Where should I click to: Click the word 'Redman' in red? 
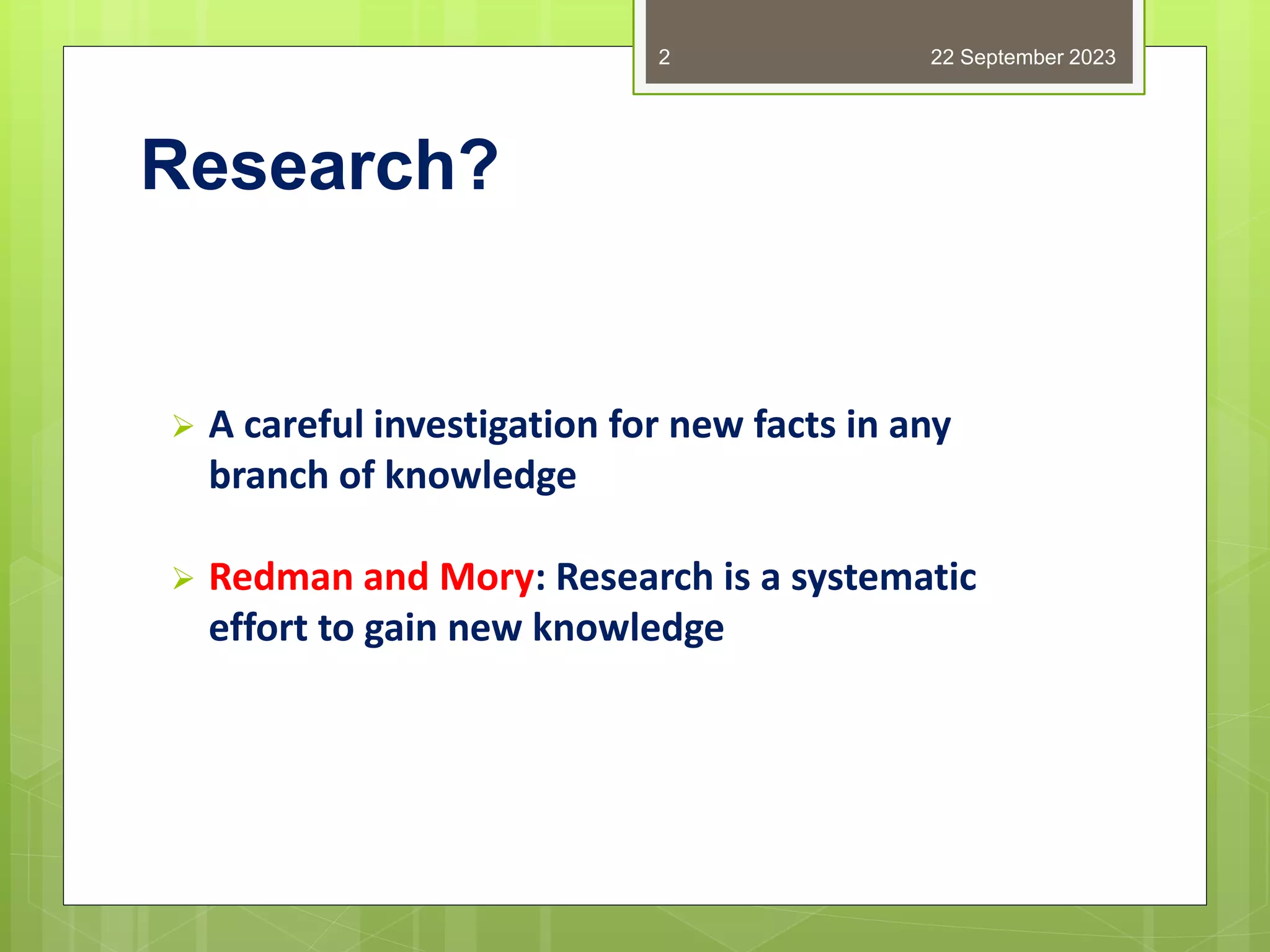click(x=281, y=577)
